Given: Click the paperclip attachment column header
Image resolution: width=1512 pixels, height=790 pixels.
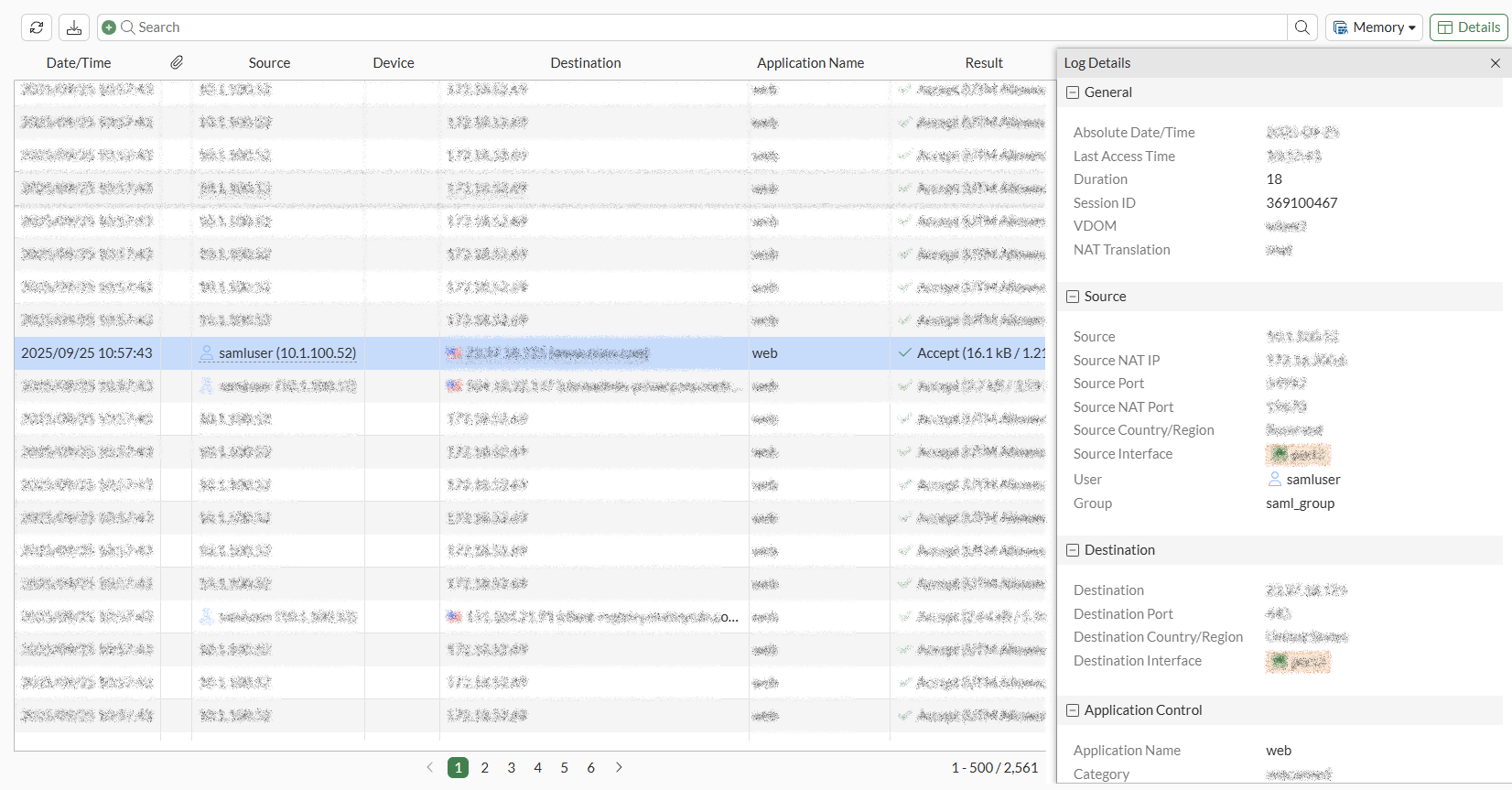Looking at the screenshot, I should pos(177,62).
